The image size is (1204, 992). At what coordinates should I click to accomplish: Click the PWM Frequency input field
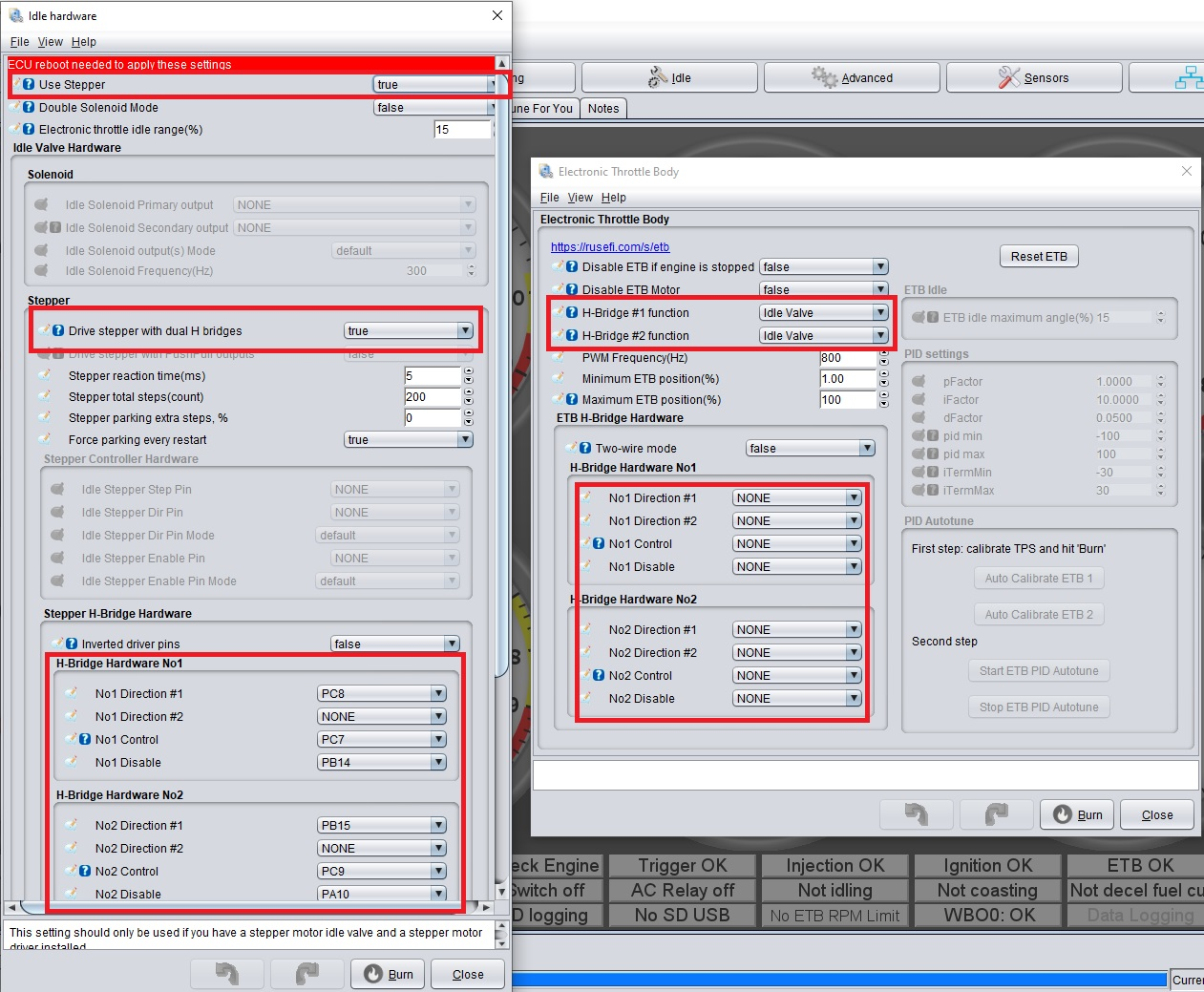coord(846,358)
